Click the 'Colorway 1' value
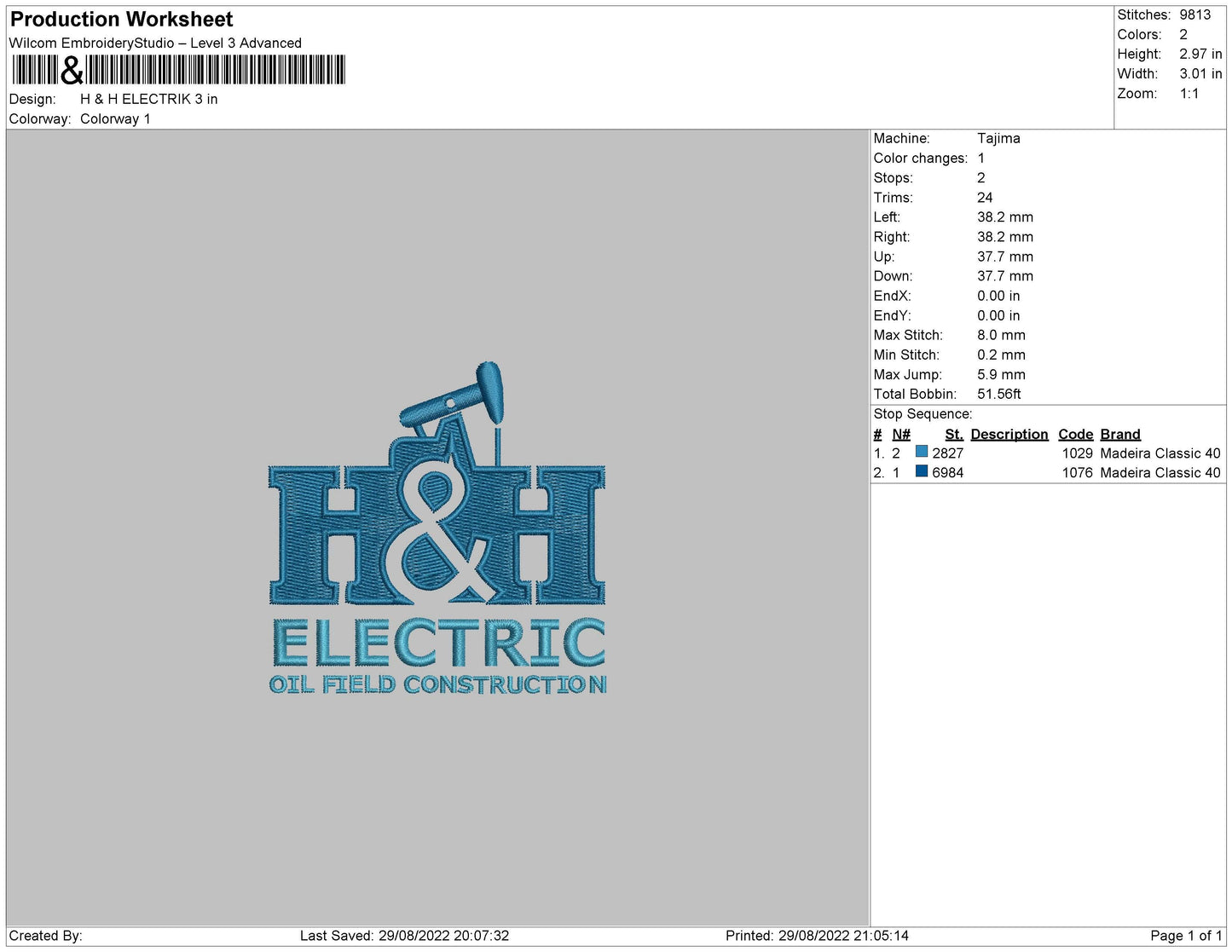The height and width of the screenshot is (952, 1232). click(115, 118)
